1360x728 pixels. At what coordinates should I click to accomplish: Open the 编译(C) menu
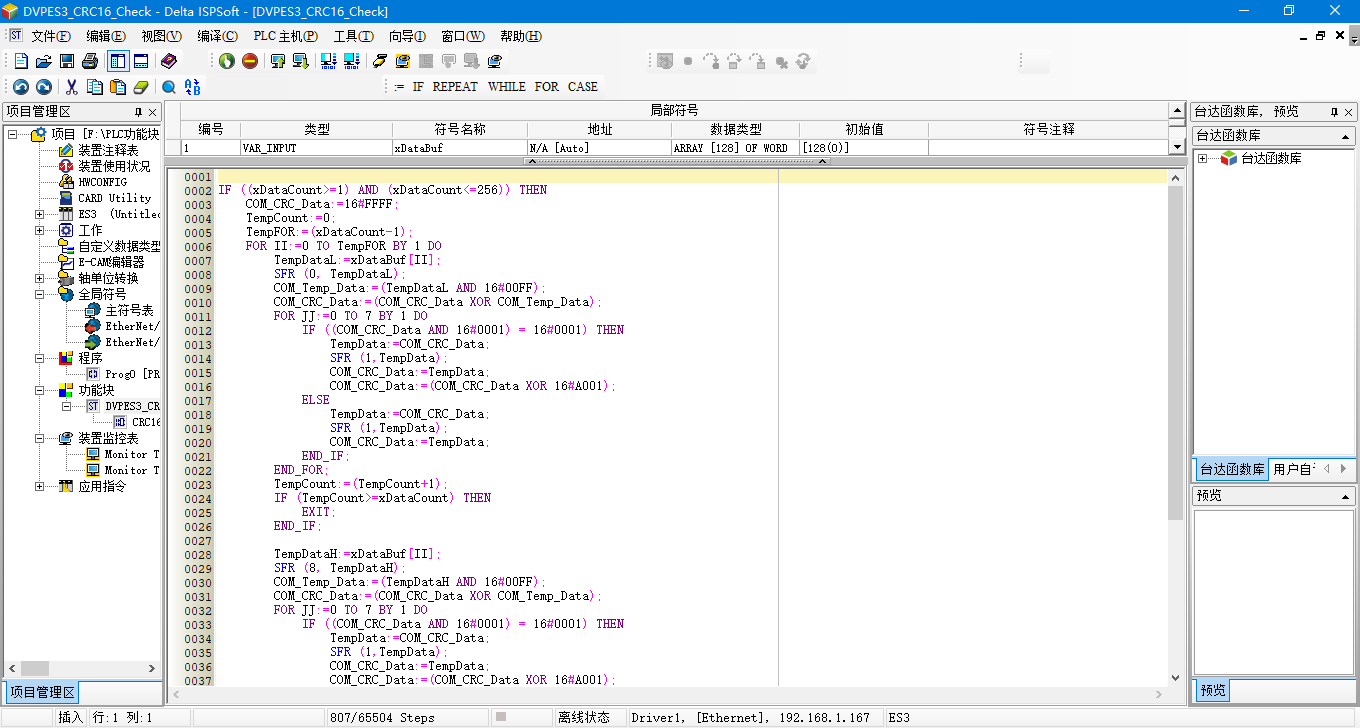pyautogui.click(x=217, y=36)
